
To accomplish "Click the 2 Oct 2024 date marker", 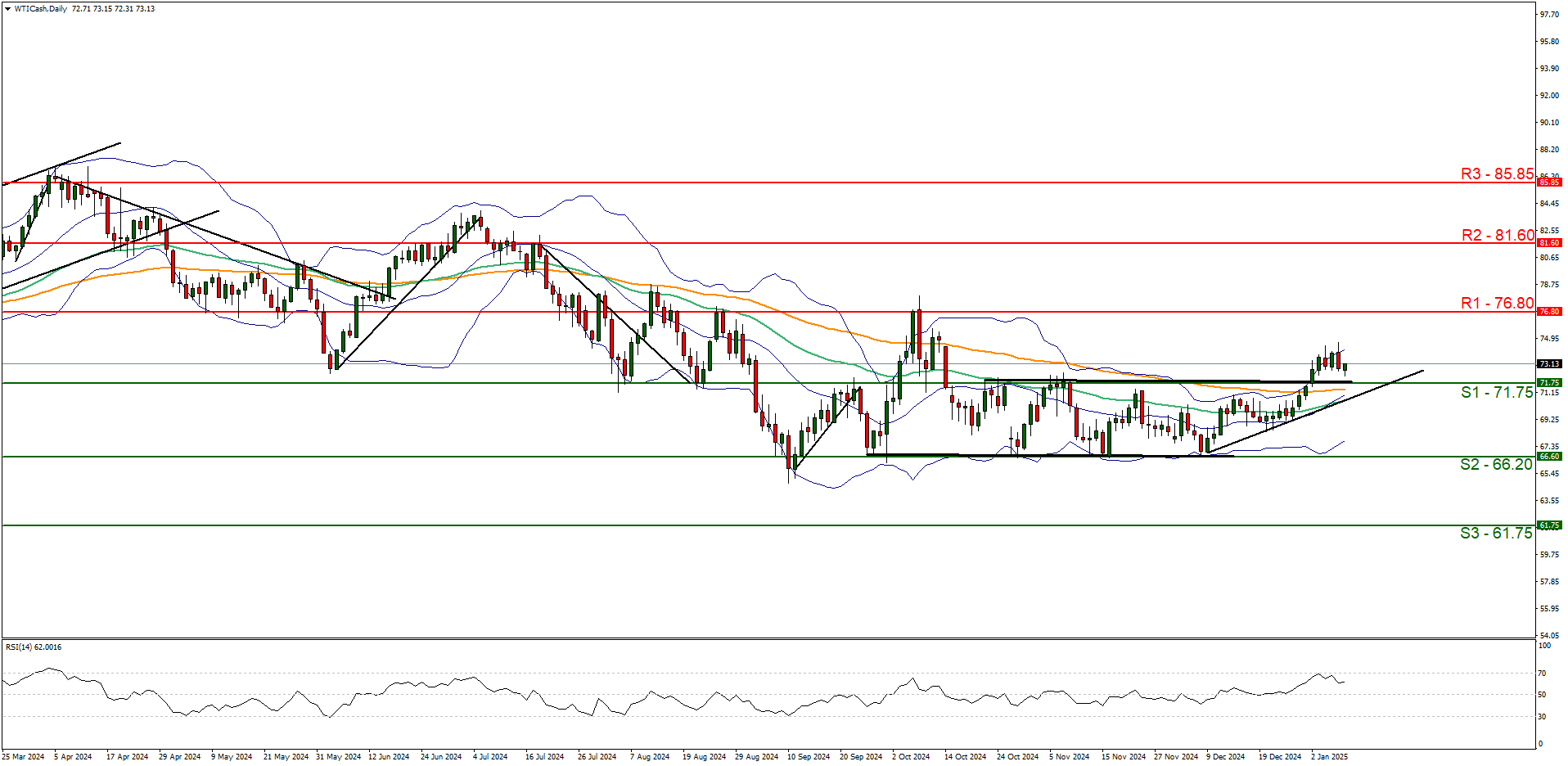I will (910, 757).
